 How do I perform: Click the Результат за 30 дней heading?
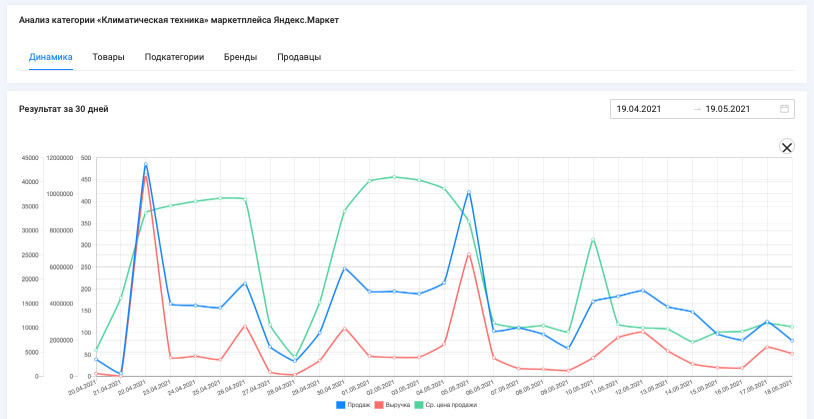[64, 109]
